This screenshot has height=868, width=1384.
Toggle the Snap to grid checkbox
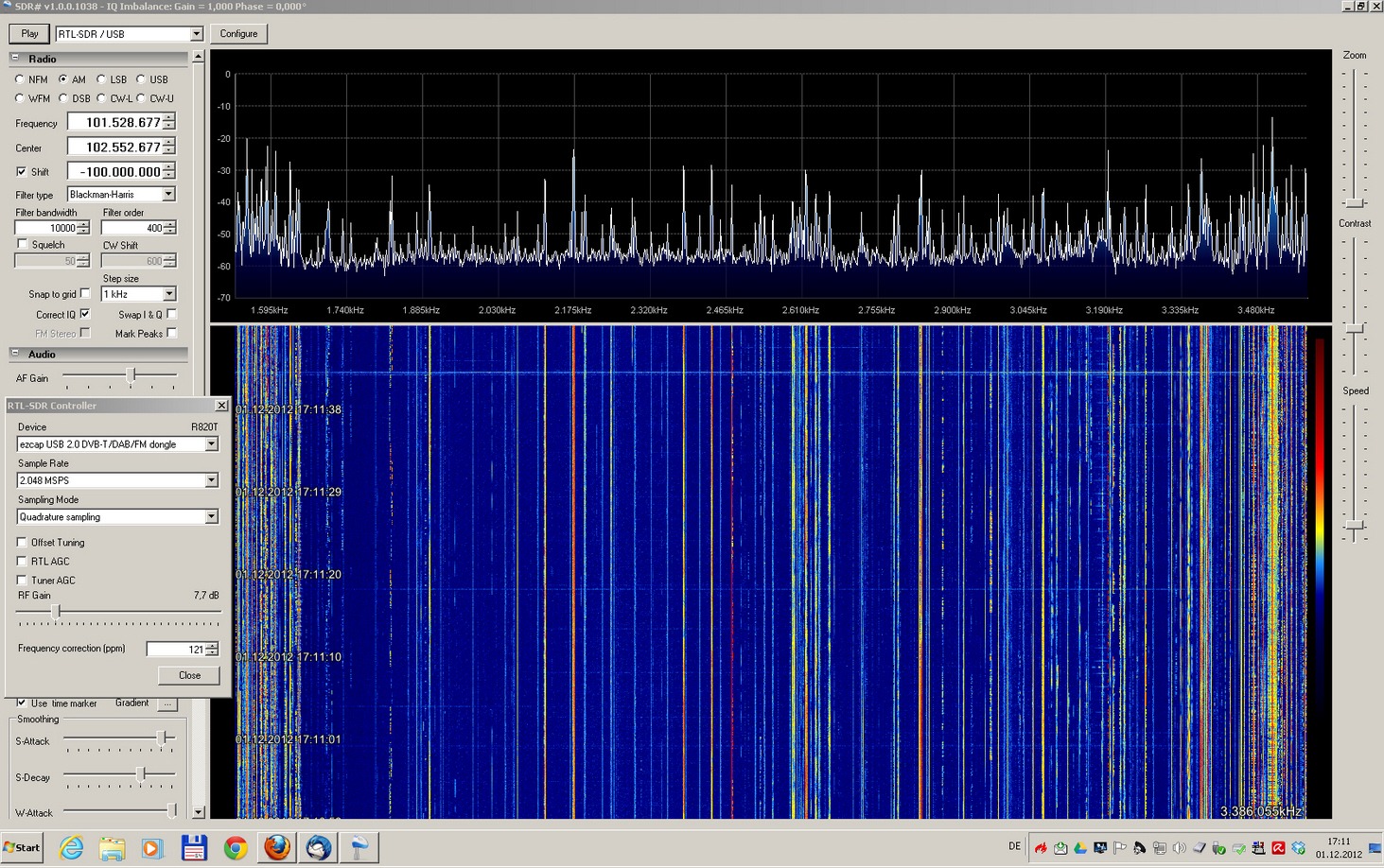coord(85,294)
